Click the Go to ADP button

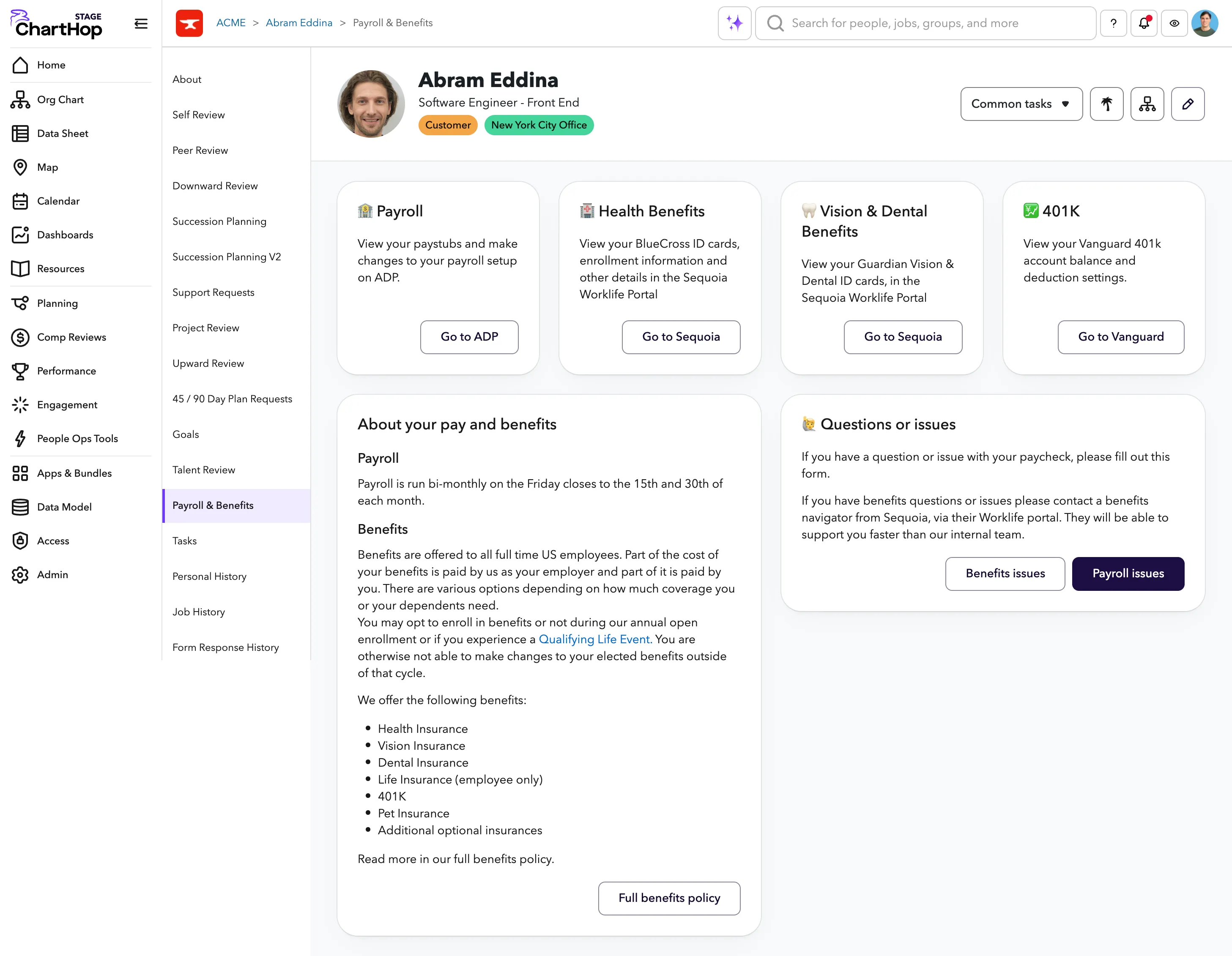469,337
